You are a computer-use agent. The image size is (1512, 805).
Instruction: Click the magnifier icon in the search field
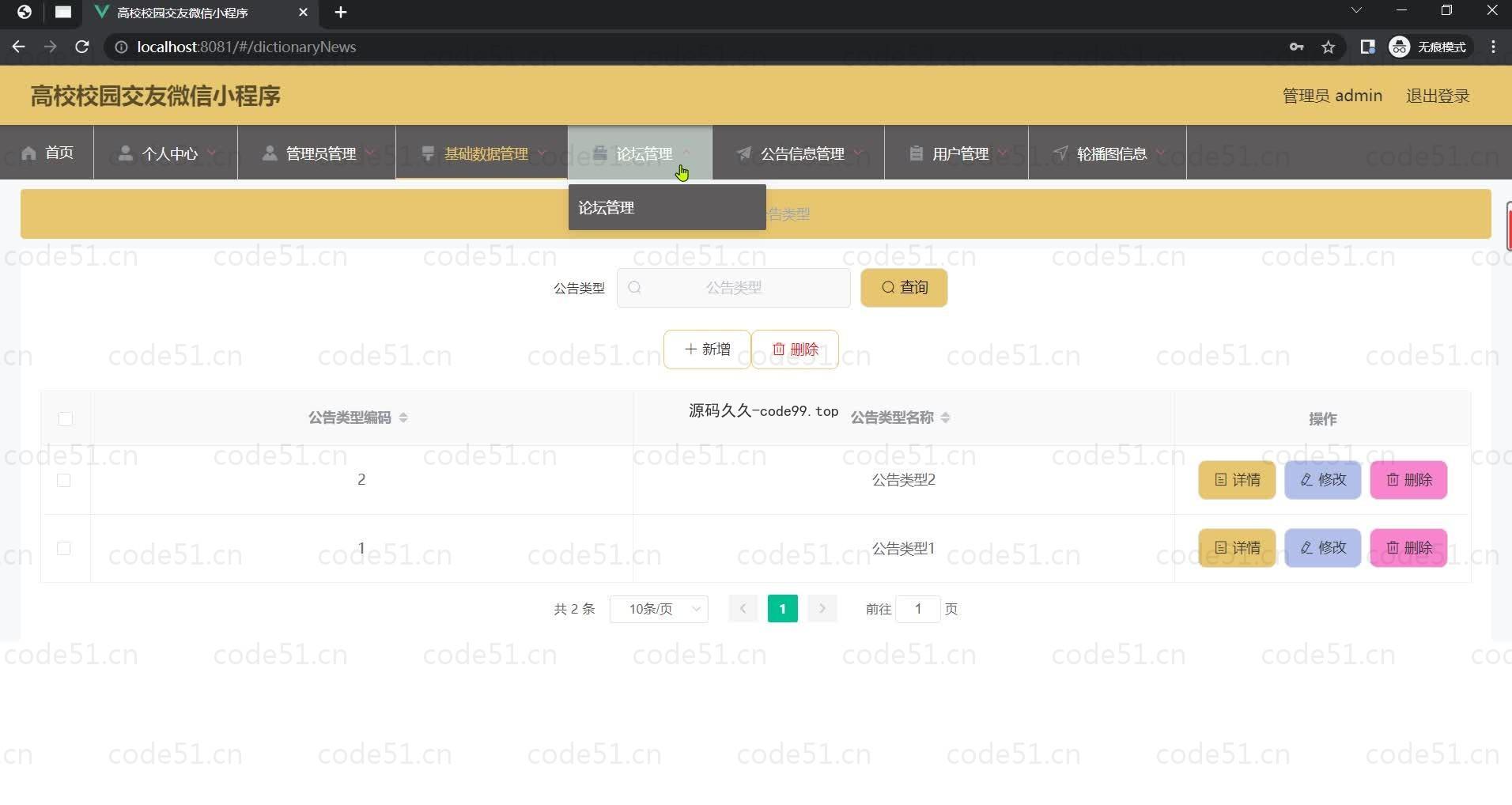634,287
